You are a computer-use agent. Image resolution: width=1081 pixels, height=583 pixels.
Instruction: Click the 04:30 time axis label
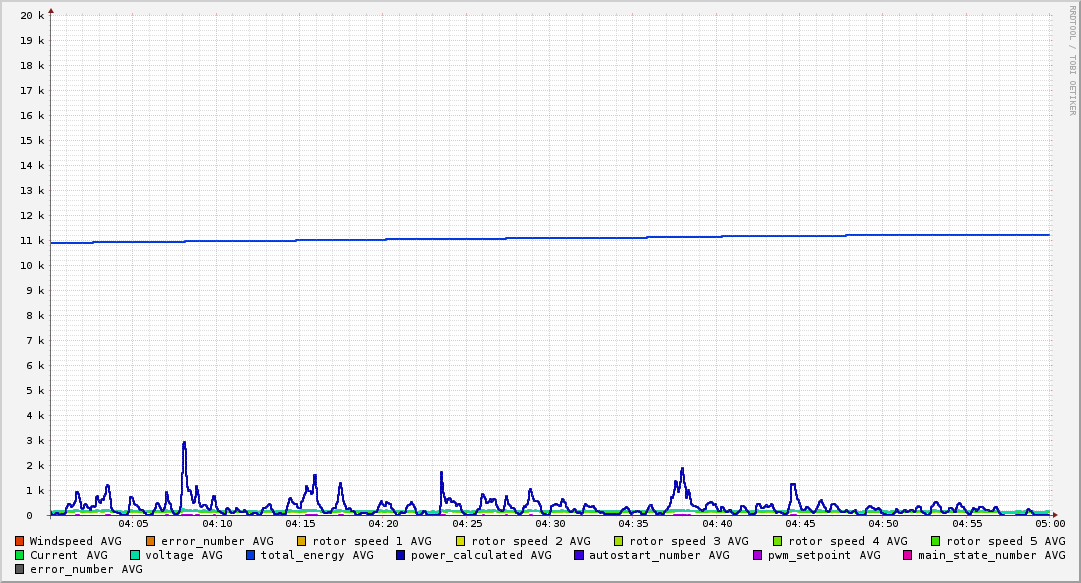550,523
